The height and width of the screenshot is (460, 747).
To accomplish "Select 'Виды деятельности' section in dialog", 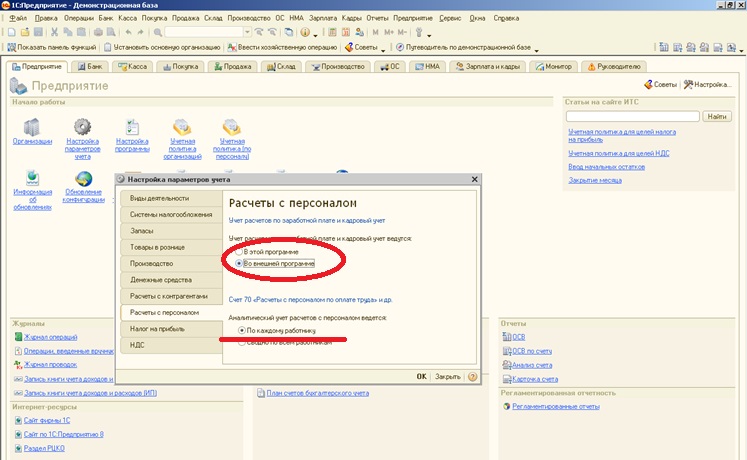I will pyautogui.click(x=172, y=198).
